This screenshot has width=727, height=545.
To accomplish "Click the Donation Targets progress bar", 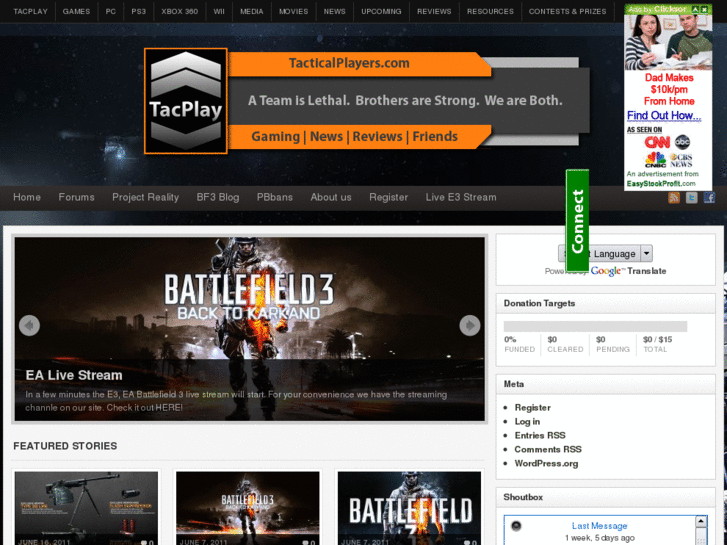I will (x=595, y=327).
